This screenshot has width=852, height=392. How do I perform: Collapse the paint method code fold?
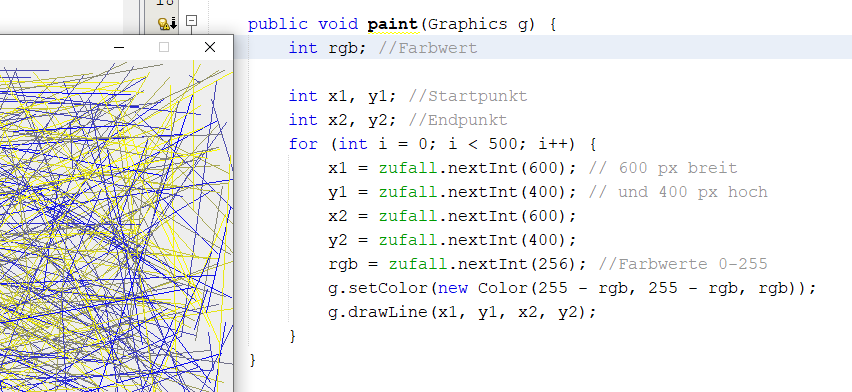[191, 21]
